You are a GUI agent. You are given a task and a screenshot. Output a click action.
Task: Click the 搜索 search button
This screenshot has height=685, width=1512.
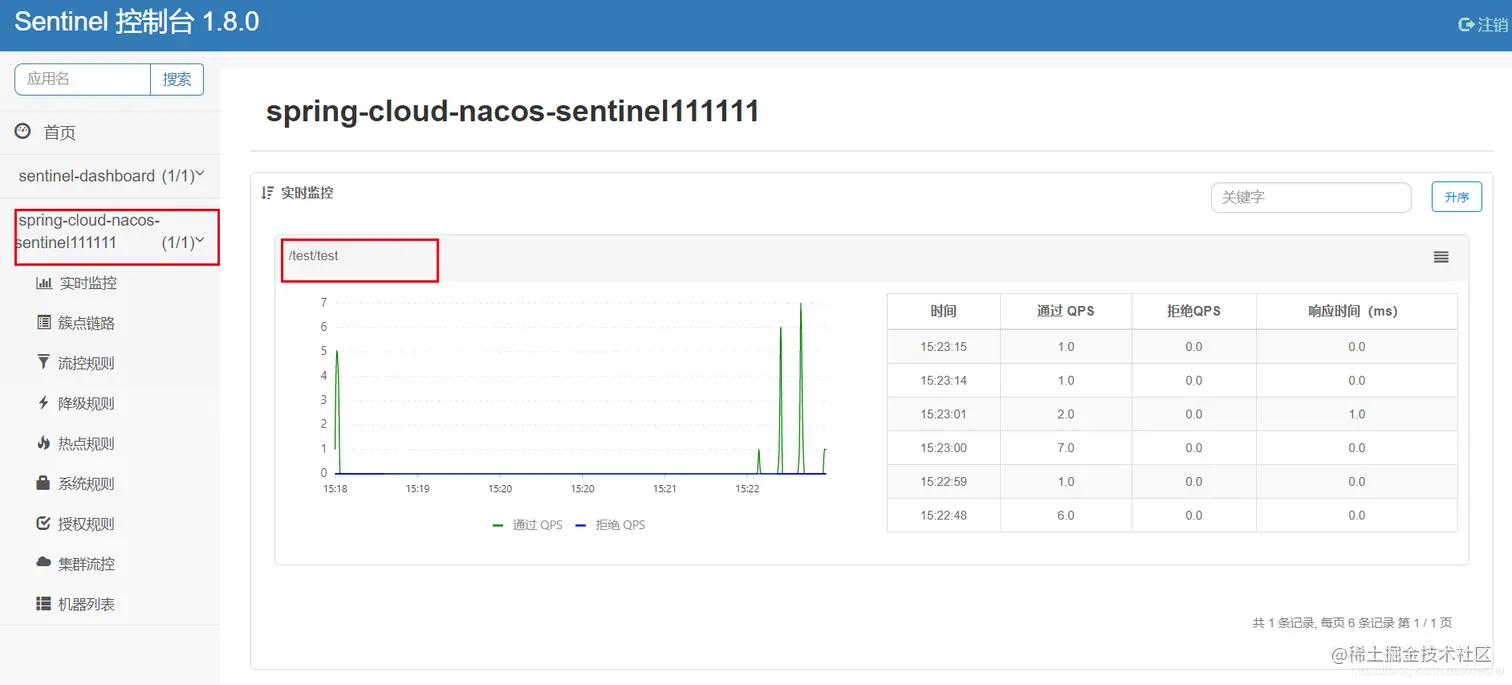[177, 79]
